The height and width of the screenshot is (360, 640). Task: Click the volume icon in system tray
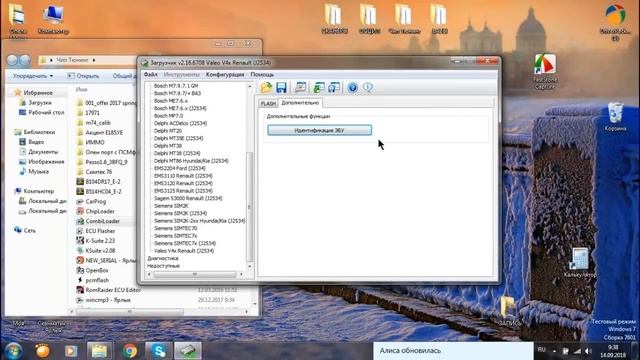coord(588,351)
